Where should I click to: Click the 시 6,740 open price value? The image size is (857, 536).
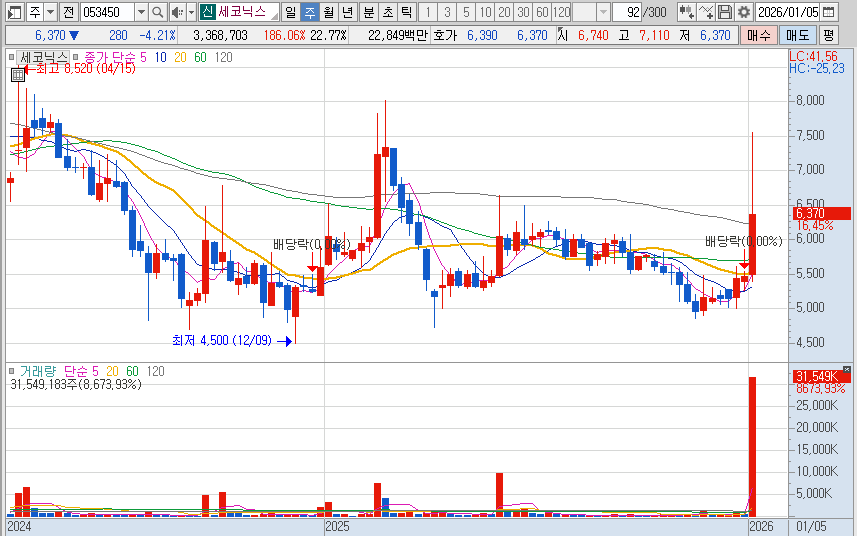(593, 36)
